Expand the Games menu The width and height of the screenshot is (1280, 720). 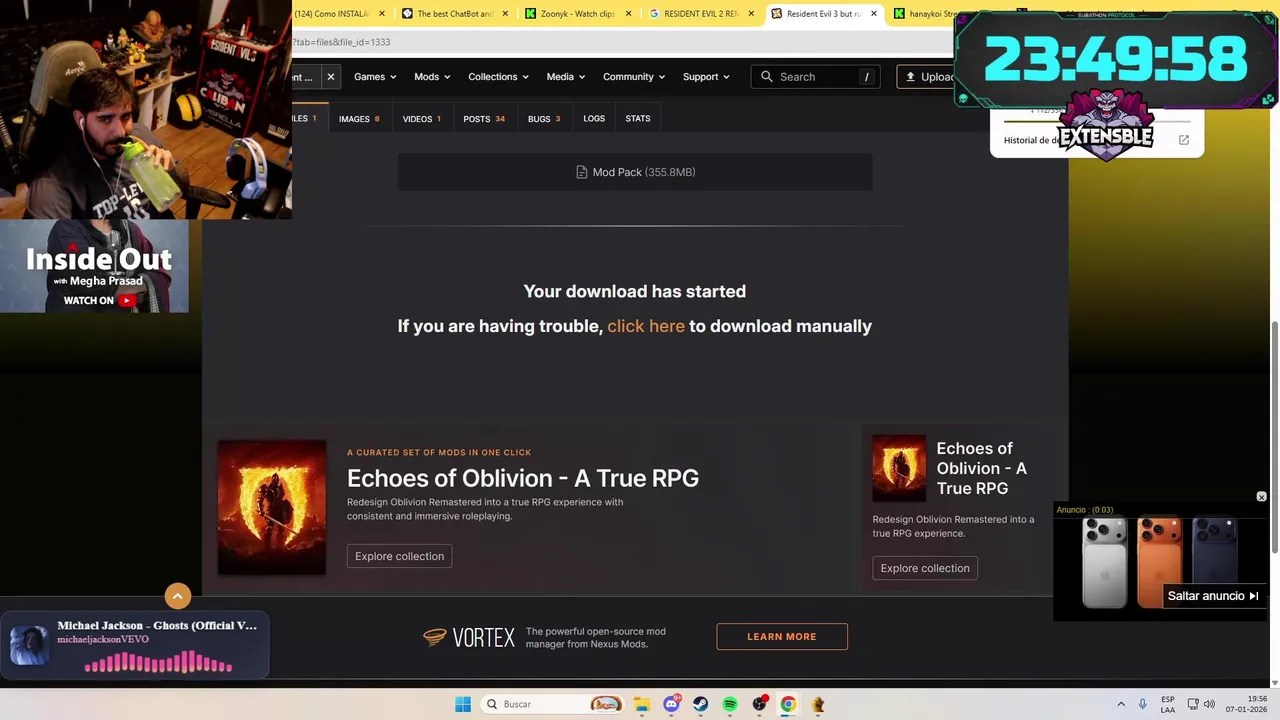[375, 77]
